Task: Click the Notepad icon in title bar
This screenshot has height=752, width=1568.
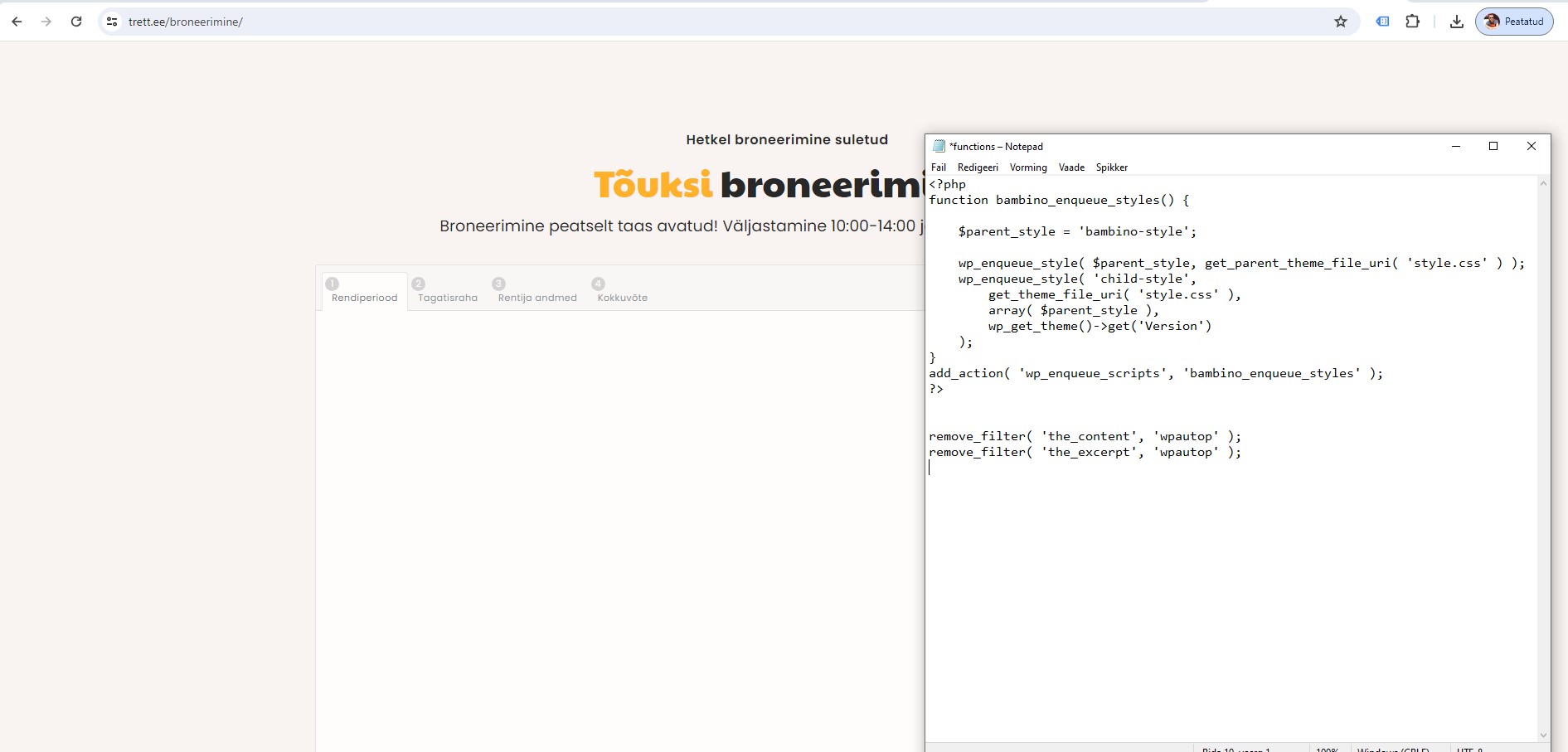Action: [939, 146]
